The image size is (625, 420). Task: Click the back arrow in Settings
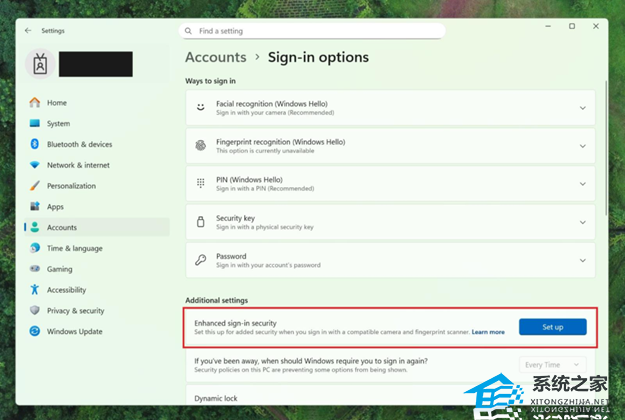tap(28, 31)
